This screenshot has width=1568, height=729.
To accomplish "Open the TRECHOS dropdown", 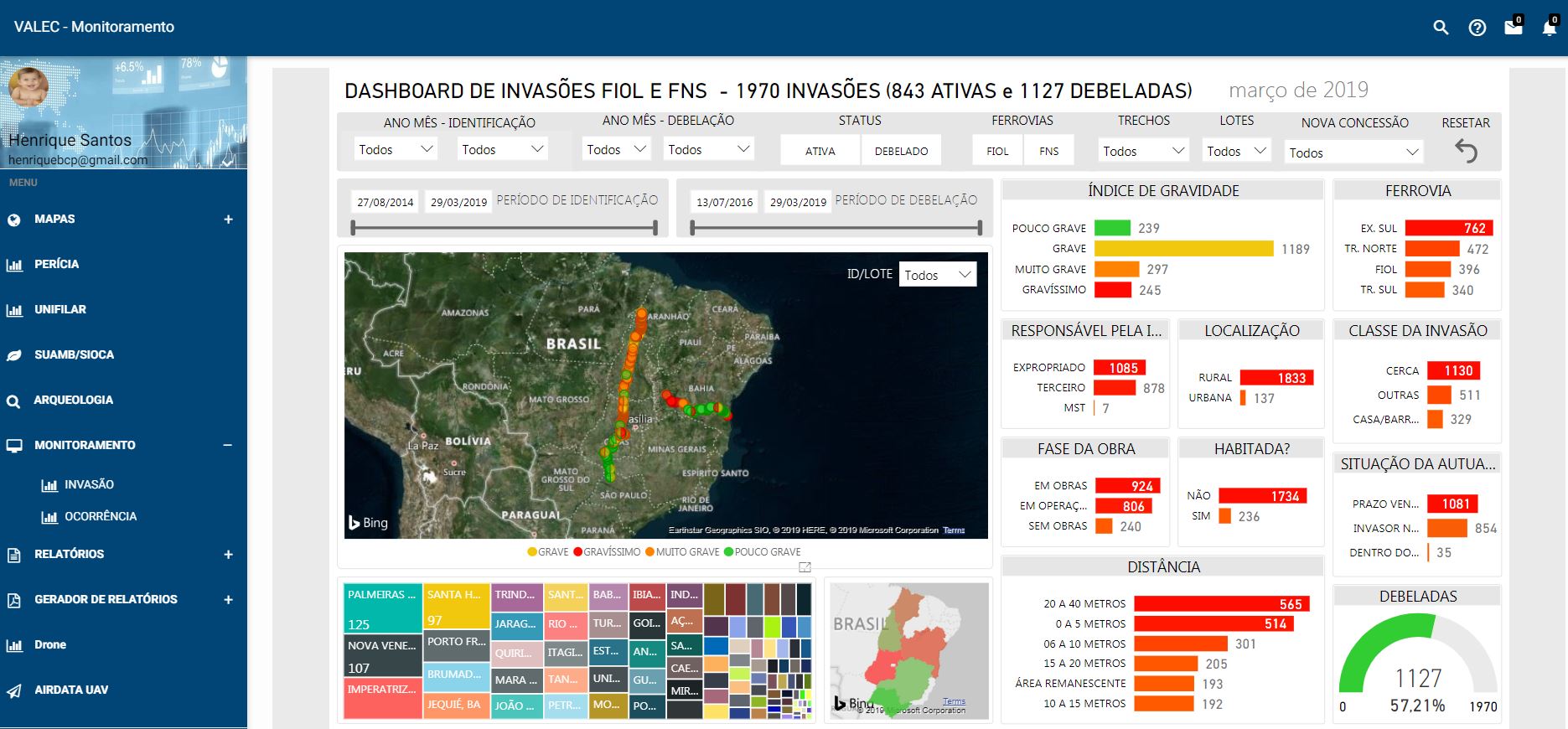I will tap(1144, 151).
